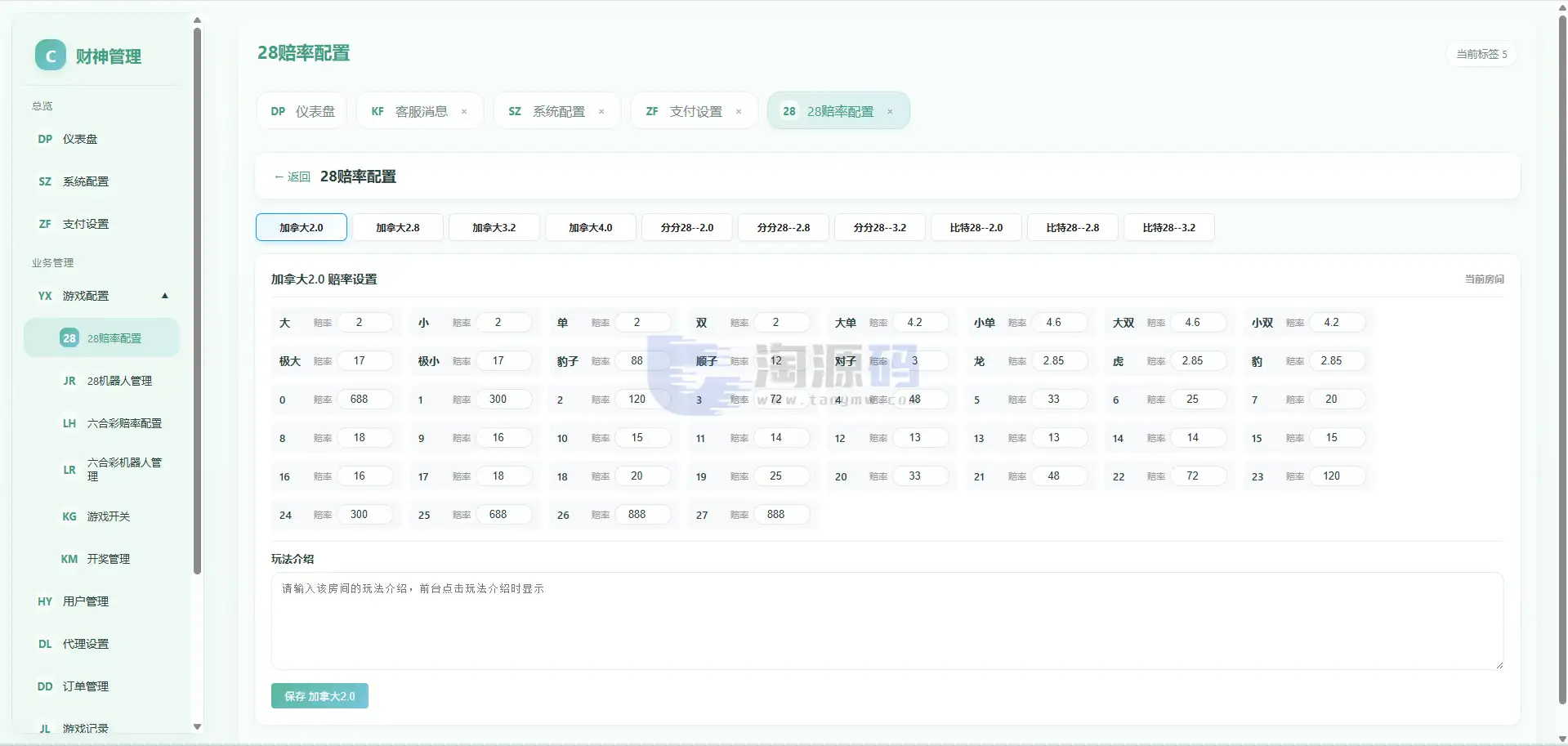This screenshot has height=746, width=1568.
Task: Select the 比特28--2.0 room tab
Action: tap(976, 227)
